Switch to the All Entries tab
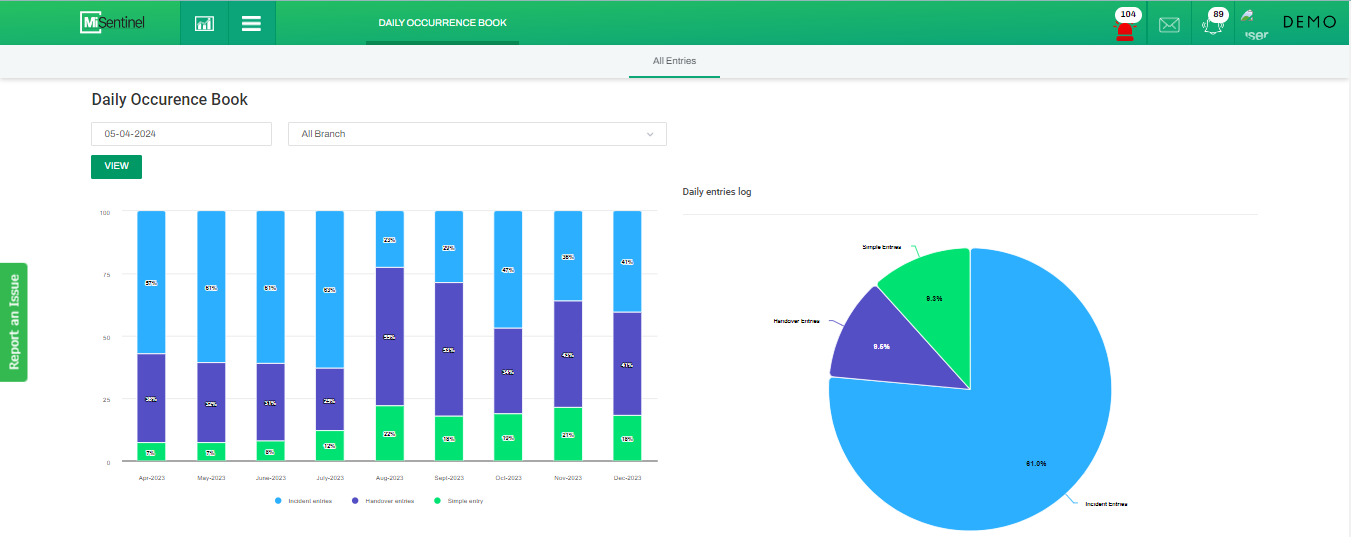1351x537 pixels. (674, 61)
